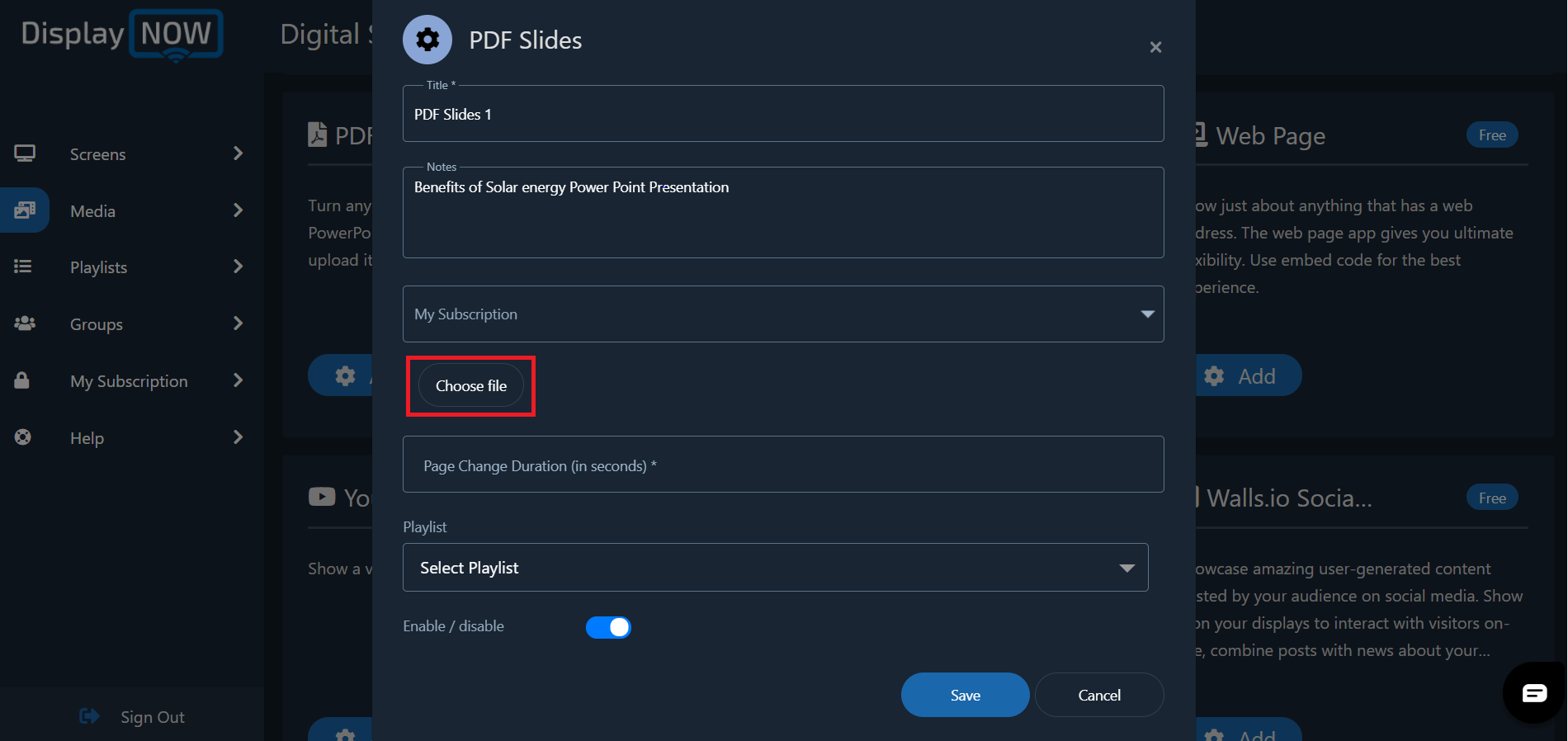Viewport: 1568px width, 741px height.
Task: Click the Sign Out arrow icon
Action: (89, 716)
